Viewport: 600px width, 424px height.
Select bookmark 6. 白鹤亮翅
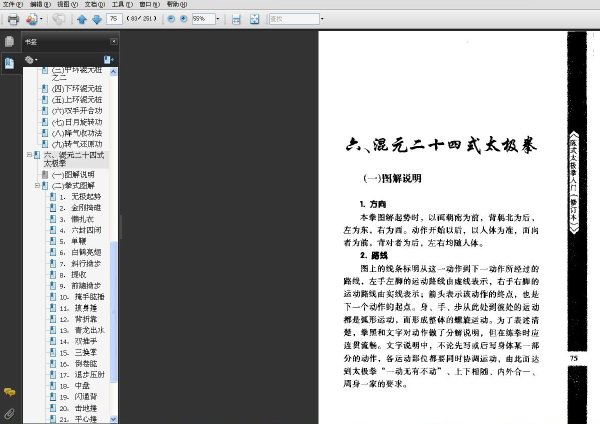click(x=80, y=252)
